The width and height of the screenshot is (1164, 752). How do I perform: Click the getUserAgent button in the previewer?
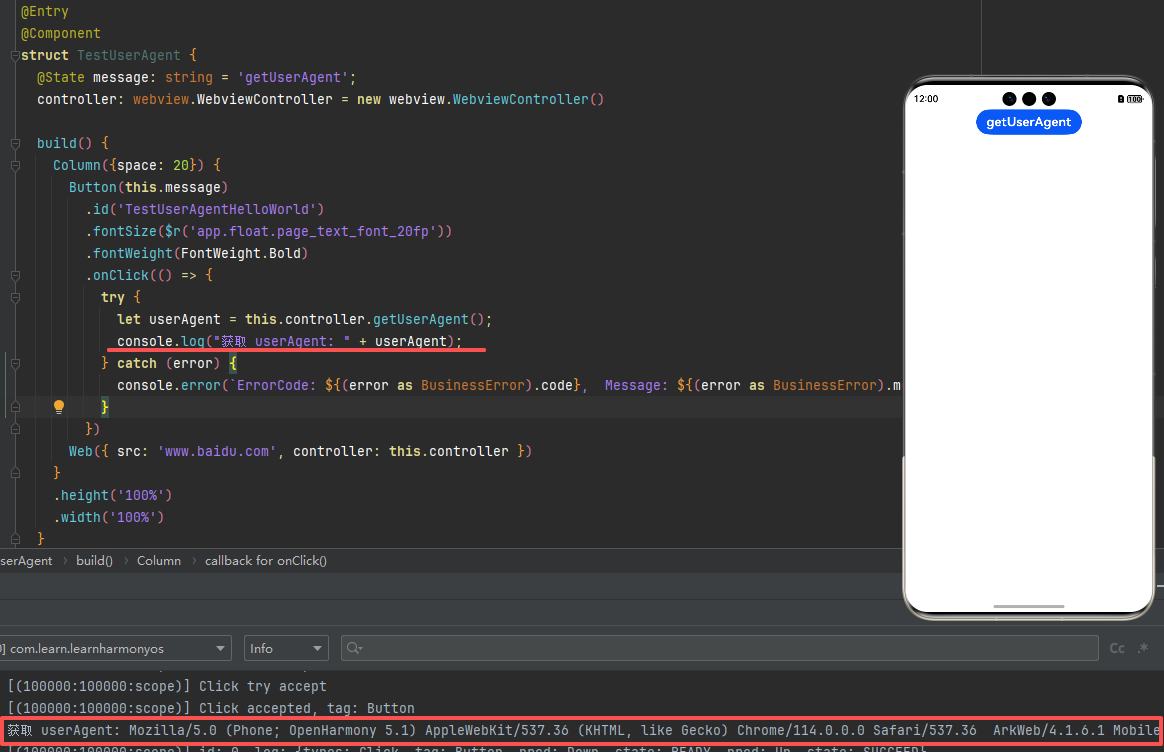click(x=1028, y=122)
